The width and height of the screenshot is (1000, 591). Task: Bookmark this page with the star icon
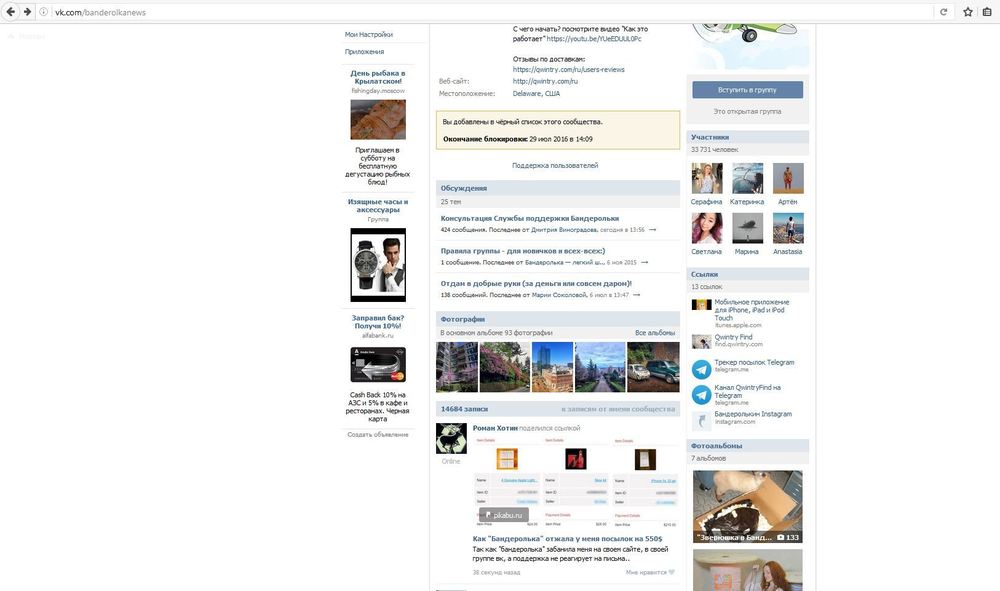click(968, 12)
